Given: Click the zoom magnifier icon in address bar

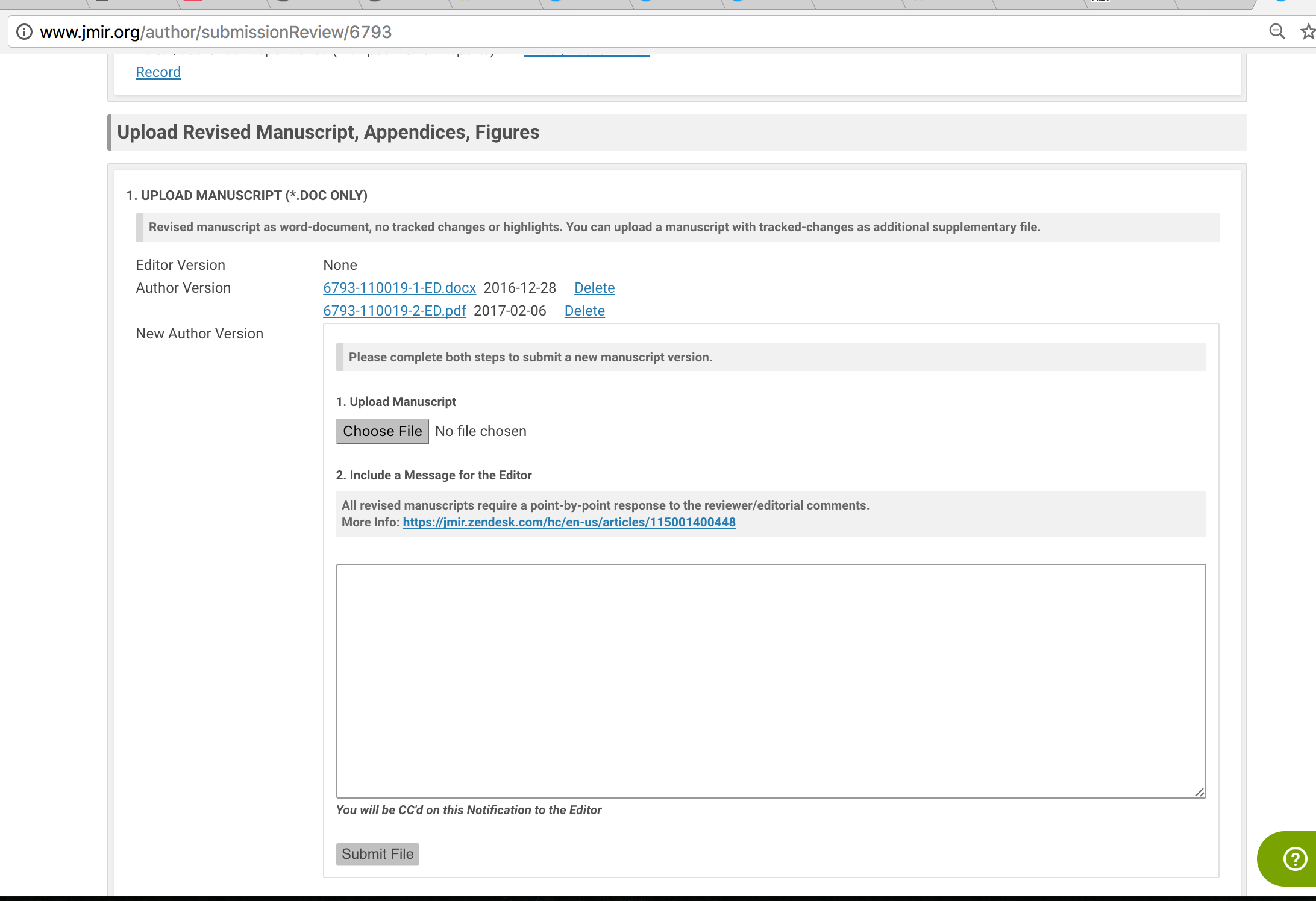Looking at the screenshot, I should click(1276, 31).
